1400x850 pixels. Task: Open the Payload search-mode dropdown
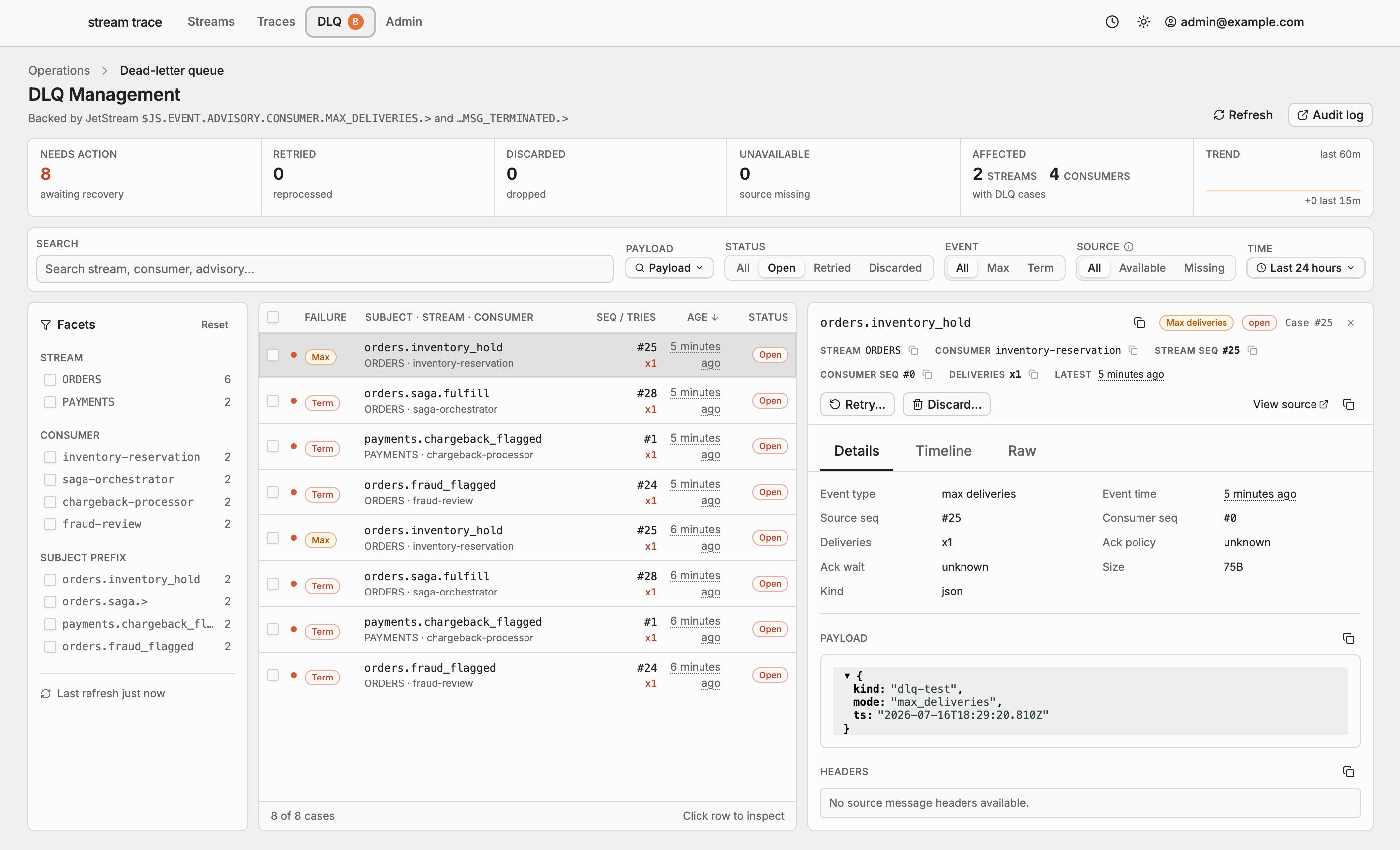[669, 268]
